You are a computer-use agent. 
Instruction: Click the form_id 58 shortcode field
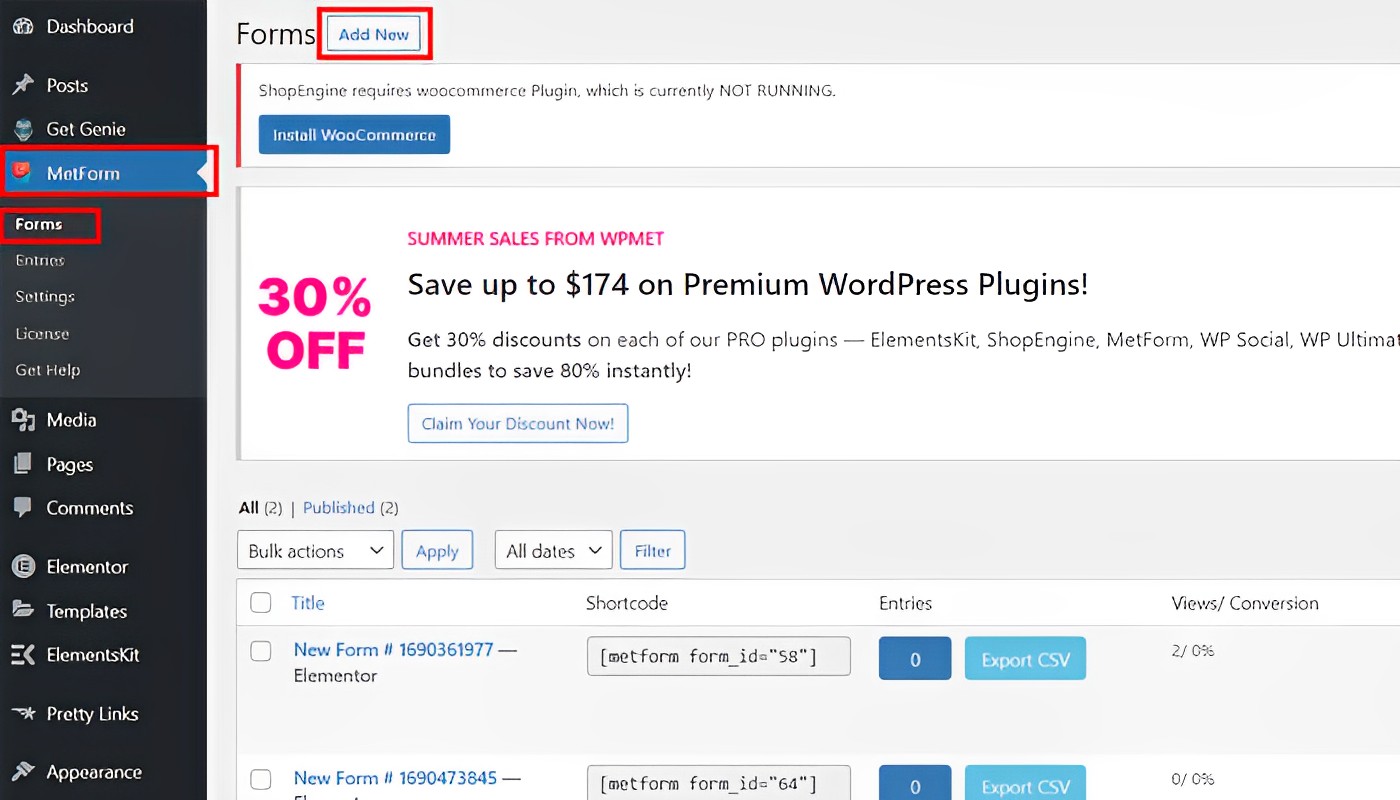pyautogui.click(x=718, y=657)
